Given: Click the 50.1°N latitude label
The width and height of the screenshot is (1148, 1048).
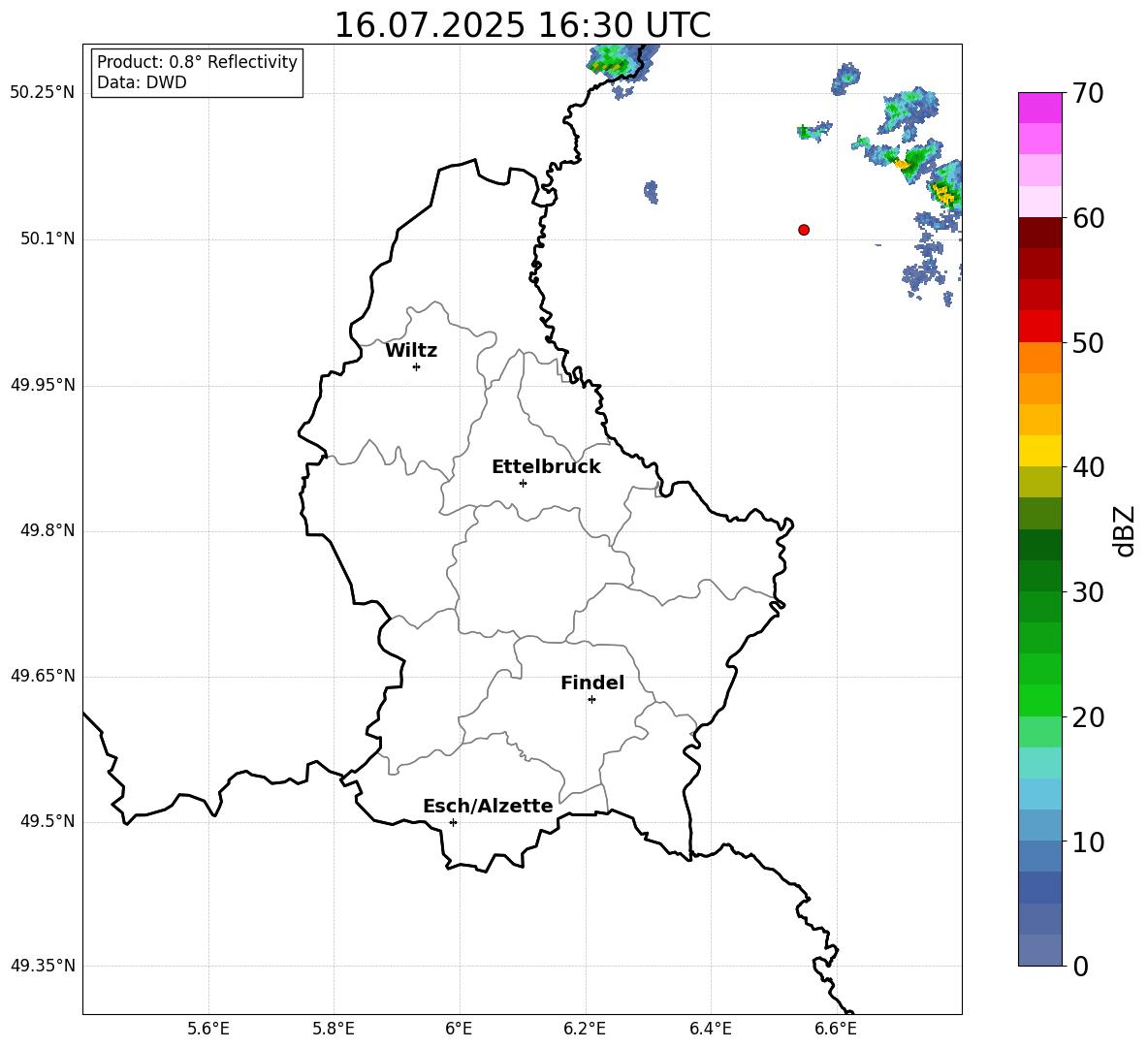Looking at the screenshot, I should 48,239.
